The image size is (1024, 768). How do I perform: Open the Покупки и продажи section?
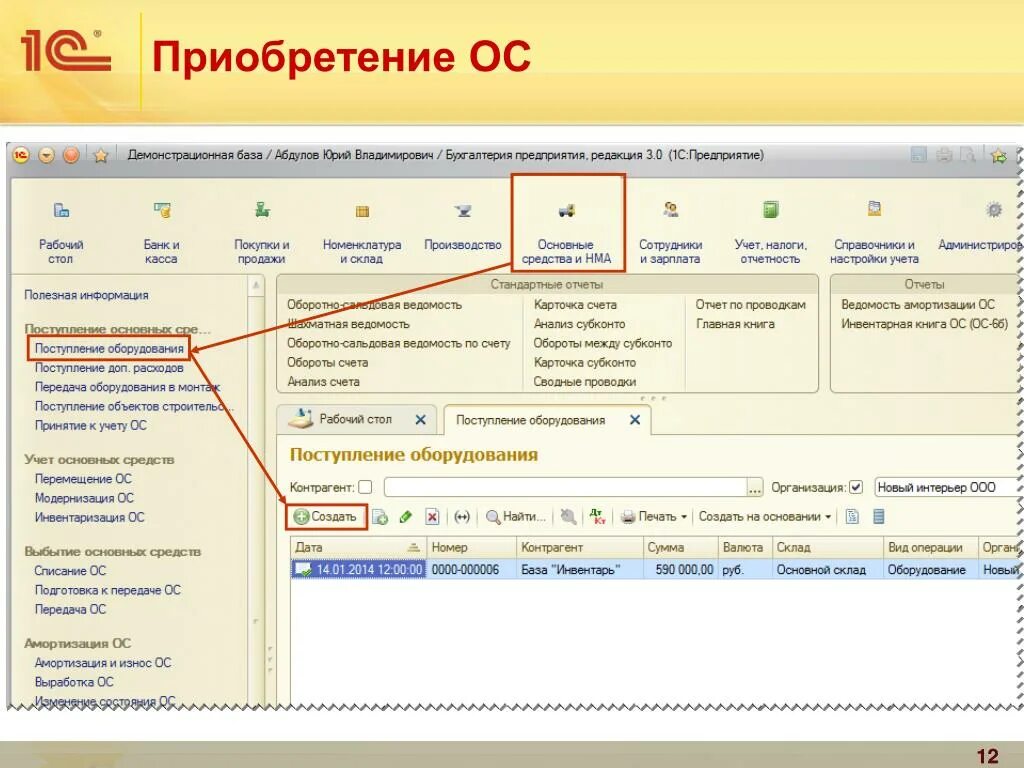click(262, 232)
